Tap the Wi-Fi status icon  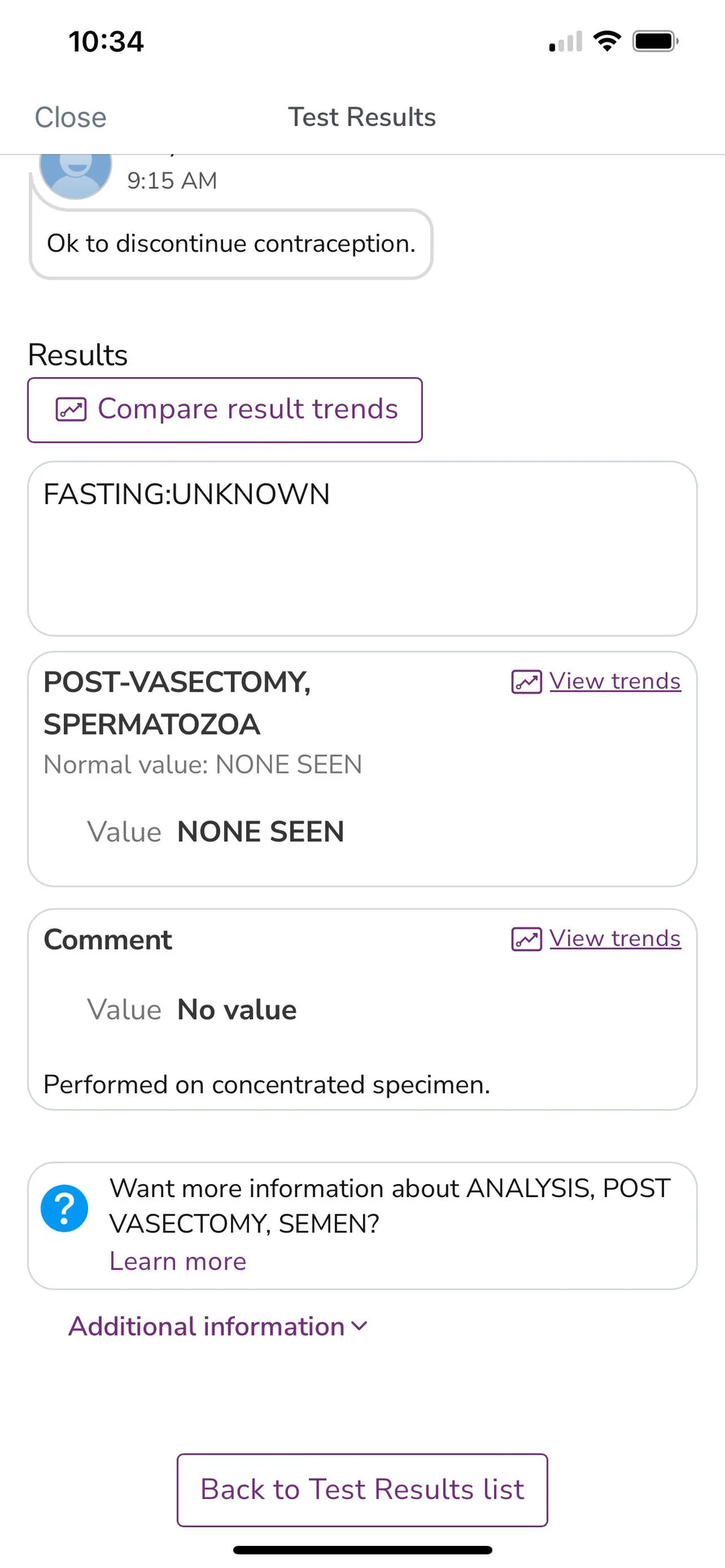[607, 42]
